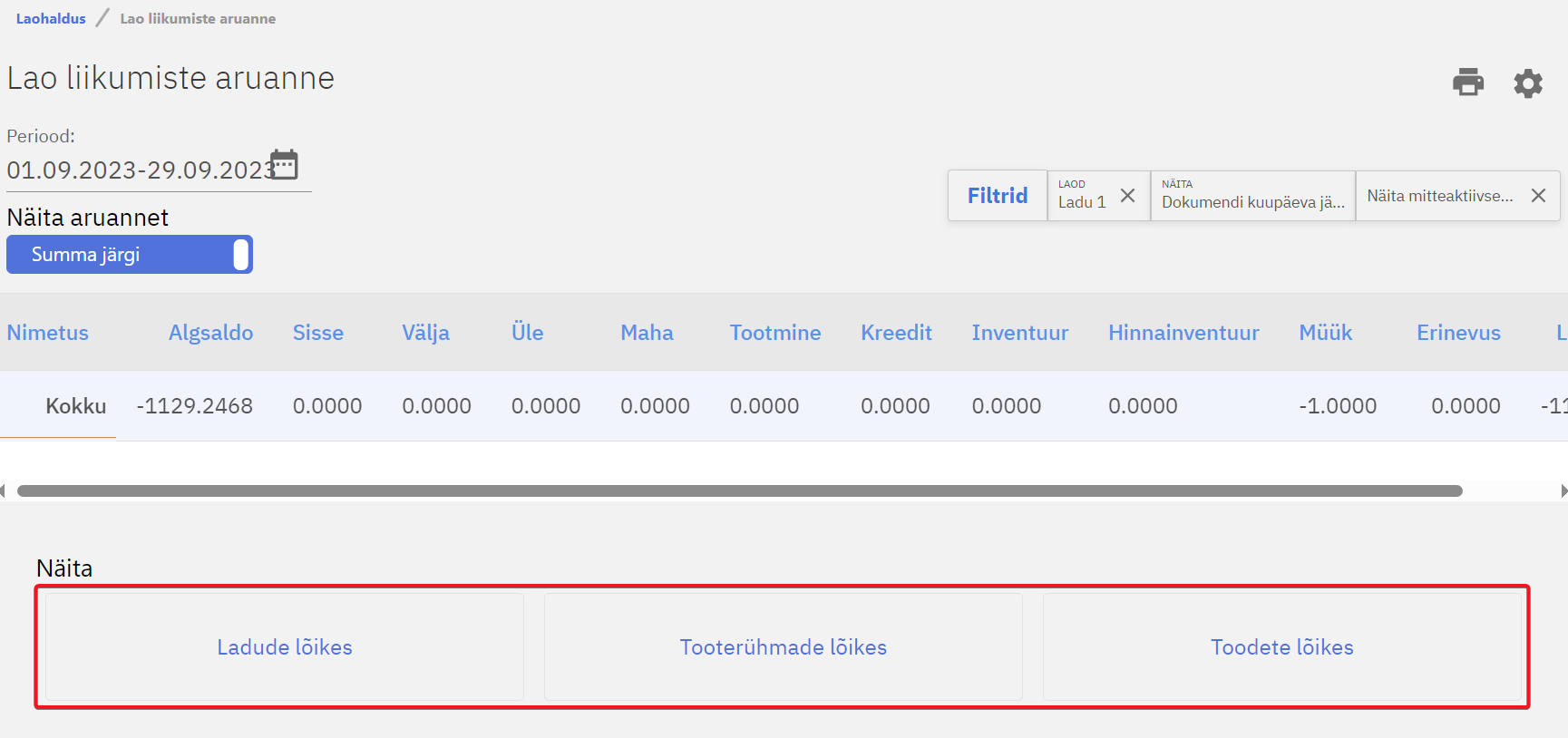Remove the Ladu 1 filter chip
The image size is (1568, 738).
(x=1127, y=196)
